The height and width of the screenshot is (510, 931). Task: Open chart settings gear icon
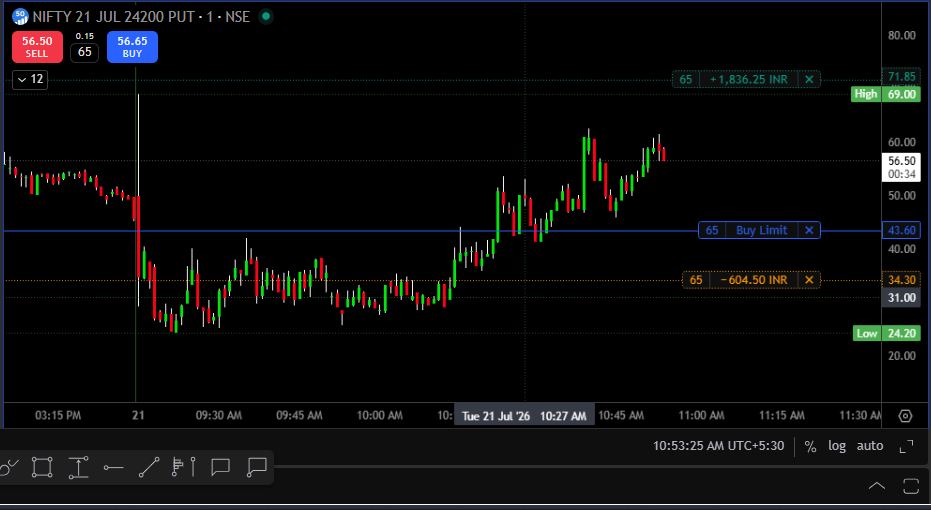point(905,416)
